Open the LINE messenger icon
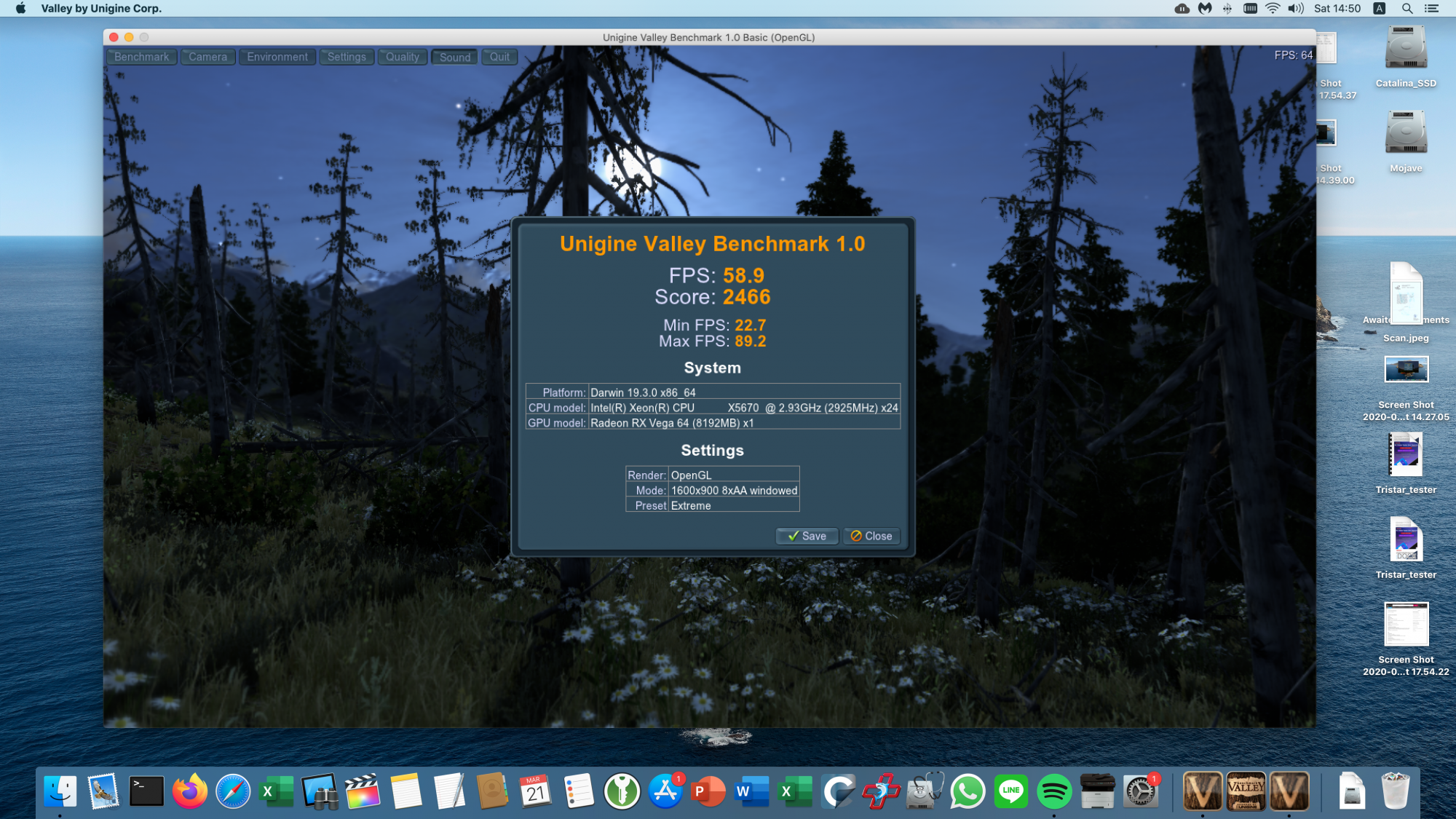Screen dimensions: 1456x819 (1011, 791)
